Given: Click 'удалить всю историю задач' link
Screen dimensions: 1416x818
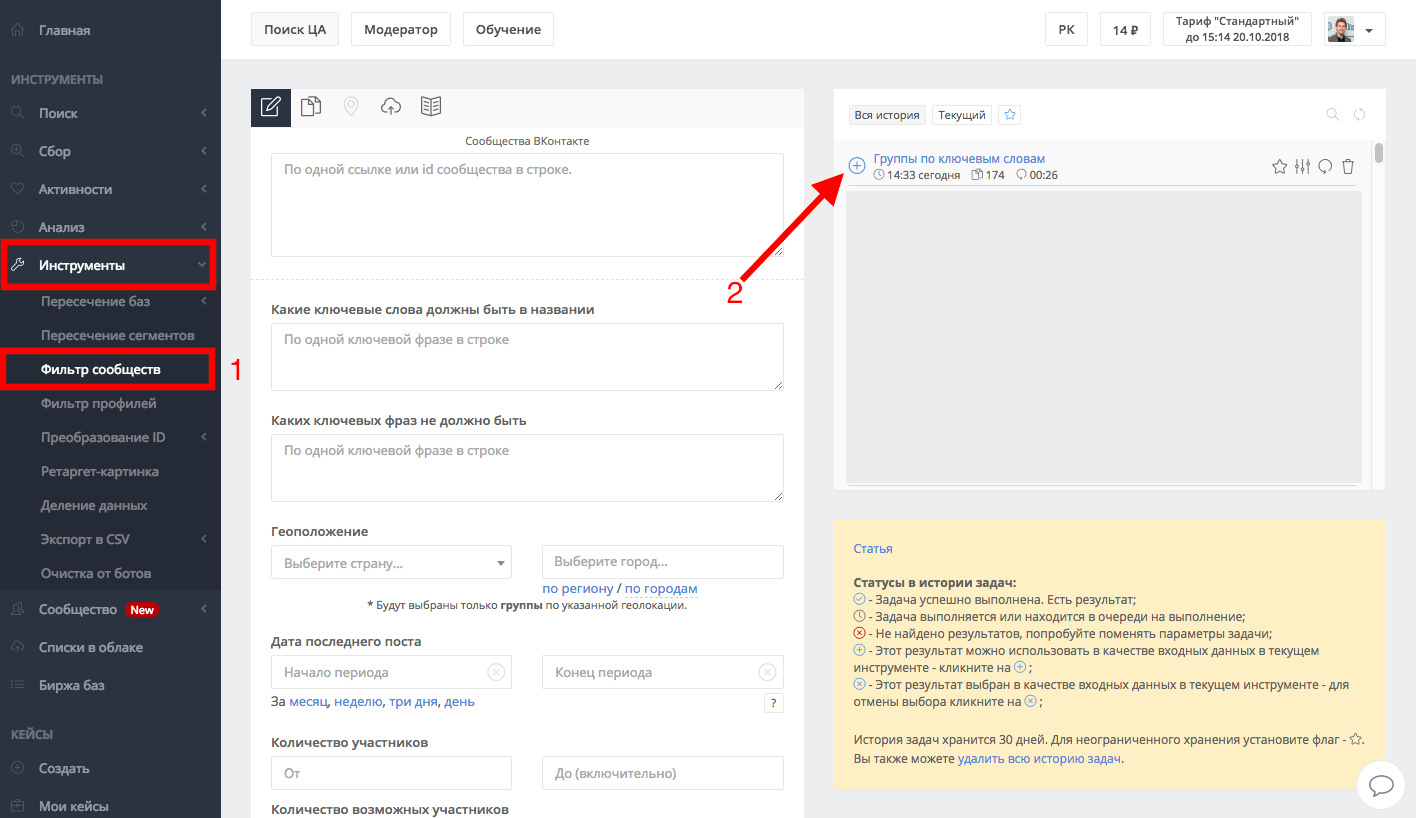Looking at the screenshot, I should click(1039, 759).
